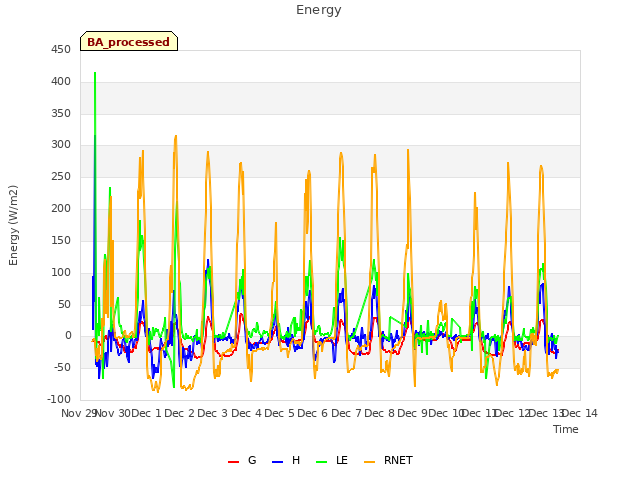Click the 400 y-axis tick label
The height and width of the screenshot is (480, 640).
pos(61,82)
